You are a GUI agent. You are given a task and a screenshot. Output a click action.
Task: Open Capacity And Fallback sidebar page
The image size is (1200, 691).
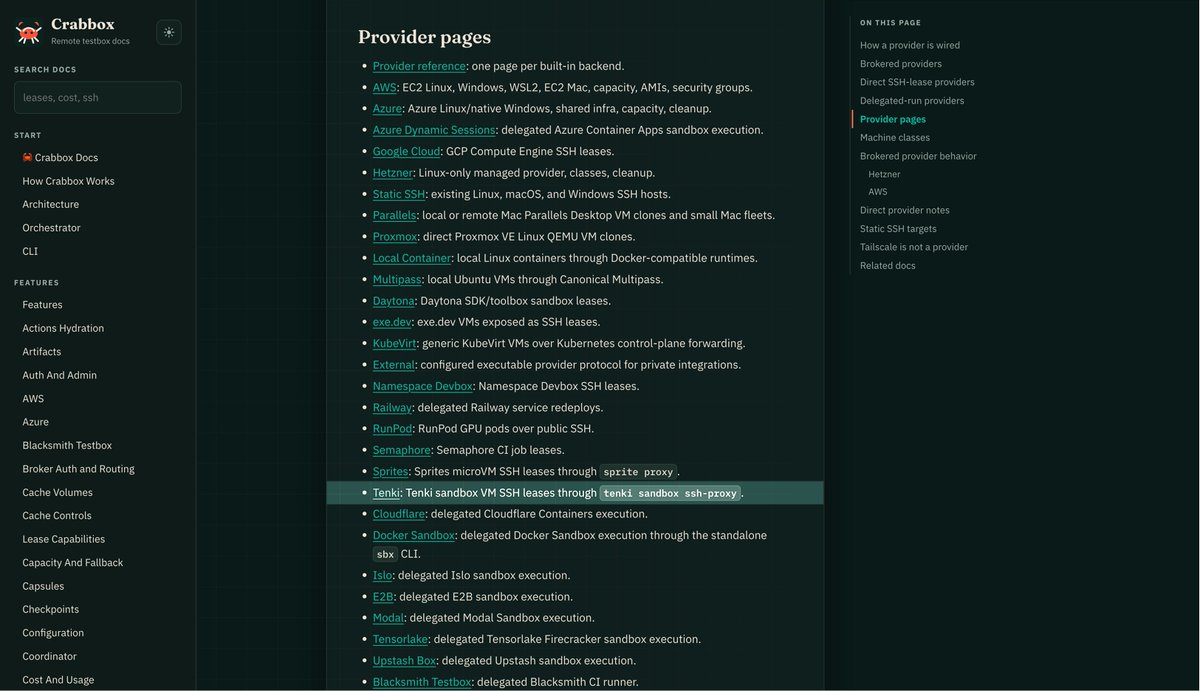click(73, 562)
